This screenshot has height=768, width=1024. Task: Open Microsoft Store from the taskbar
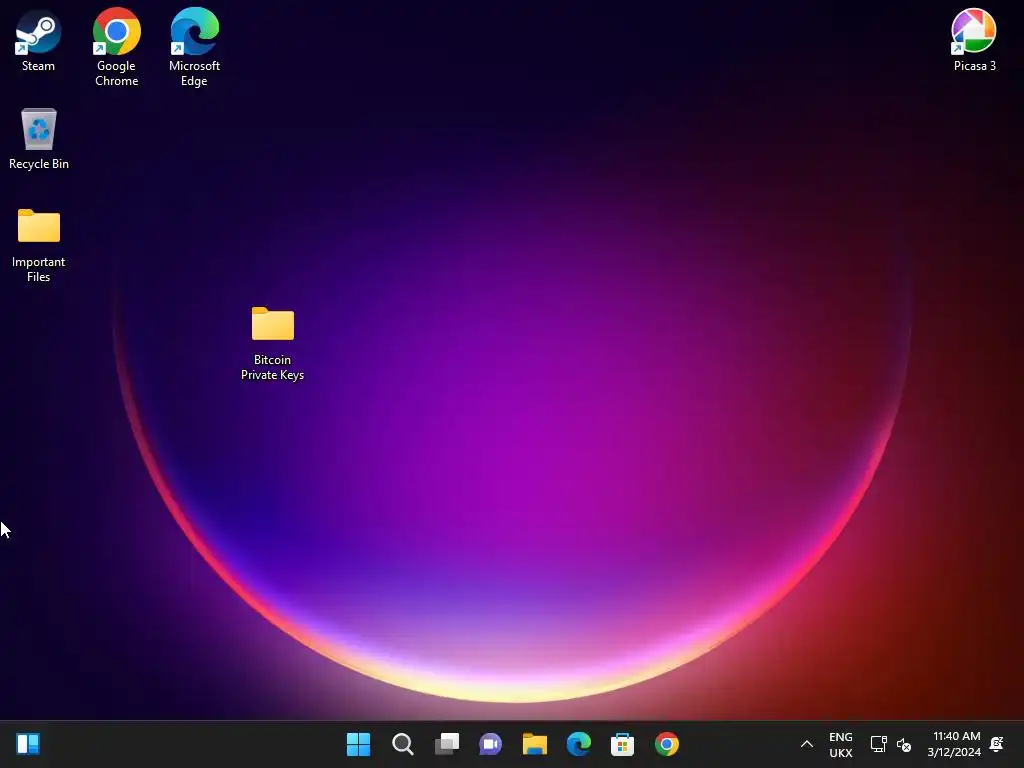tap(622, 744)
